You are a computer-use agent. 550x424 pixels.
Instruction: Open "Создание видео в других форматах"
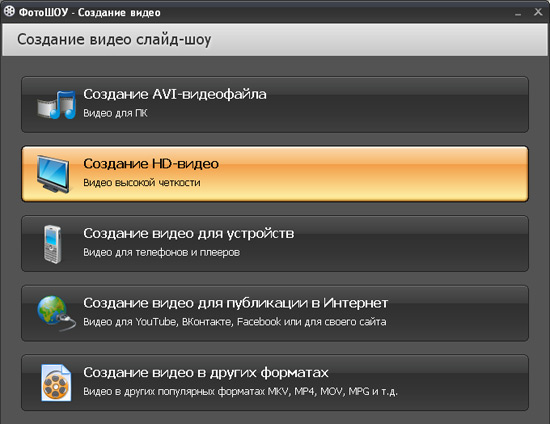(x=275, y=383)
